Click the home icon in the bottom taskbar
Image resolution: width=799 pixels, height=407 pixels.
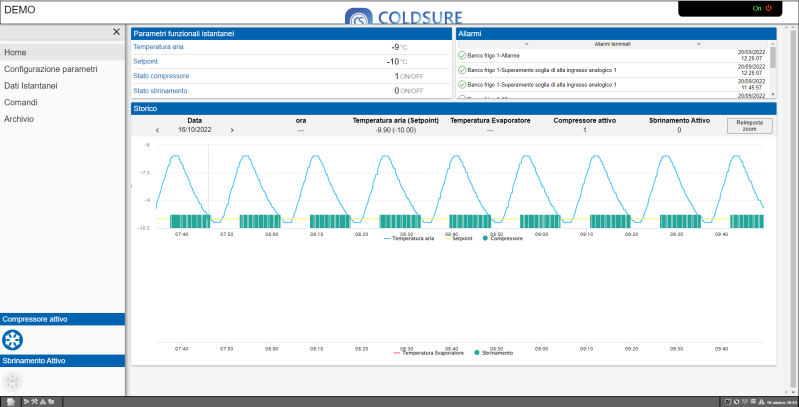click(x=11, y=401)
